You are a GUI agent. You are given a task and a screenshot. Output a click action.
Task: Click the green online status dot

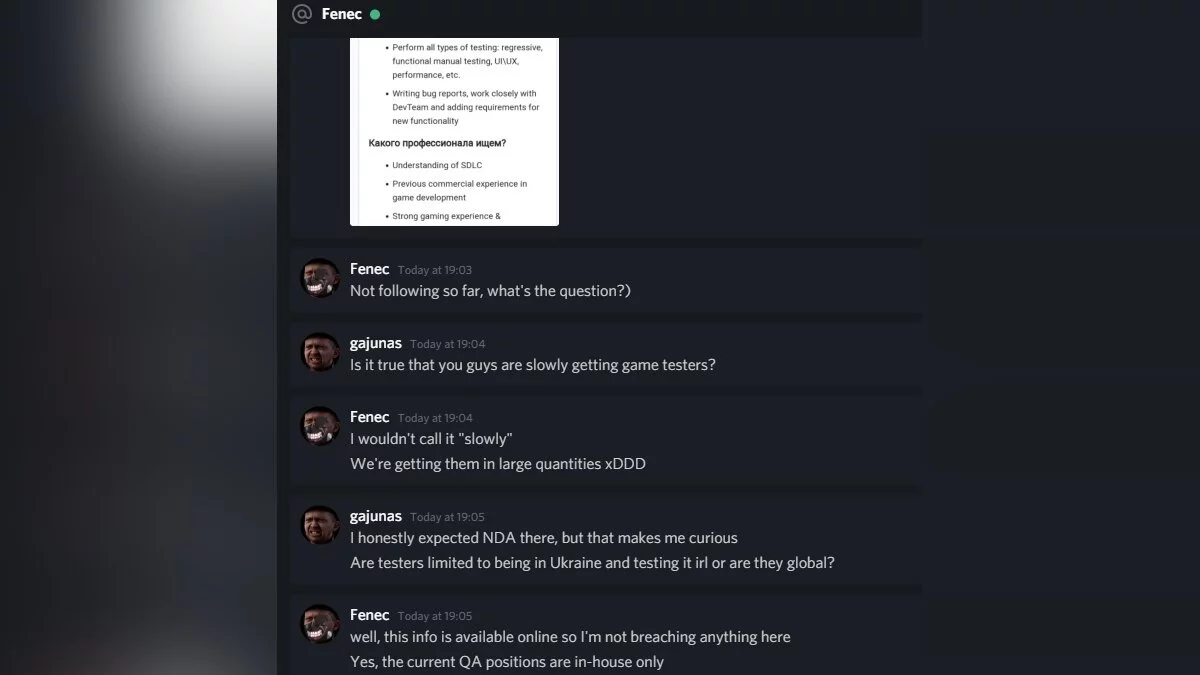[375, 15]
